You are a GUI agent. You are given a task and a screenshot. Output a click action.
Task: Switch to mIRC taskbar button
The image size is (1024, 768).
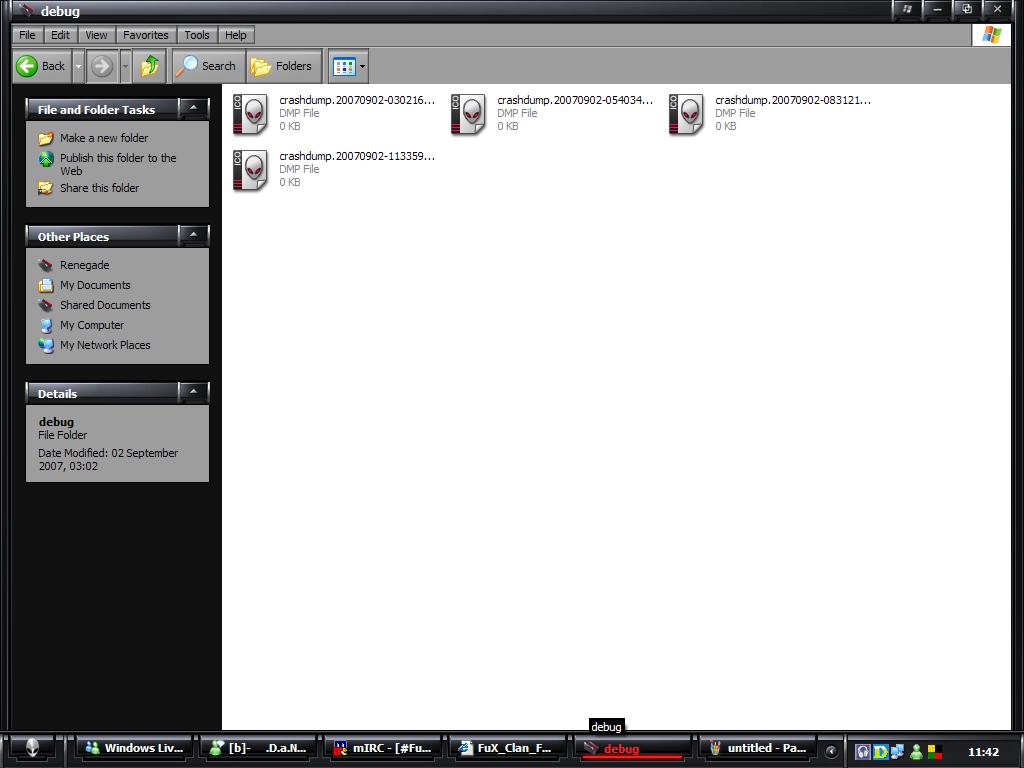point(383,748)
